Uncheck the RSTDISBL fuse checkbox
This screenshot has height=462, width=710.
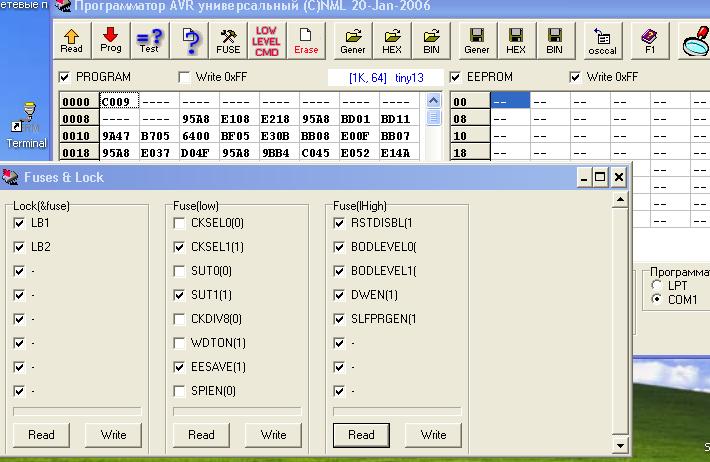(339, 222)
